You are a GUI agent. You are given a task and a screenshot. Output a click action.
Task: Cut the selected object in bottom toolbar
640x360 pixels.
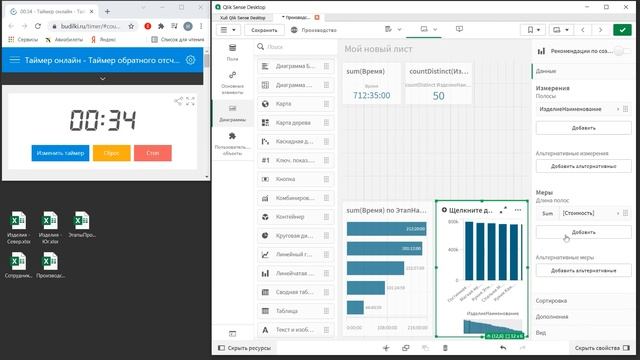386,348
